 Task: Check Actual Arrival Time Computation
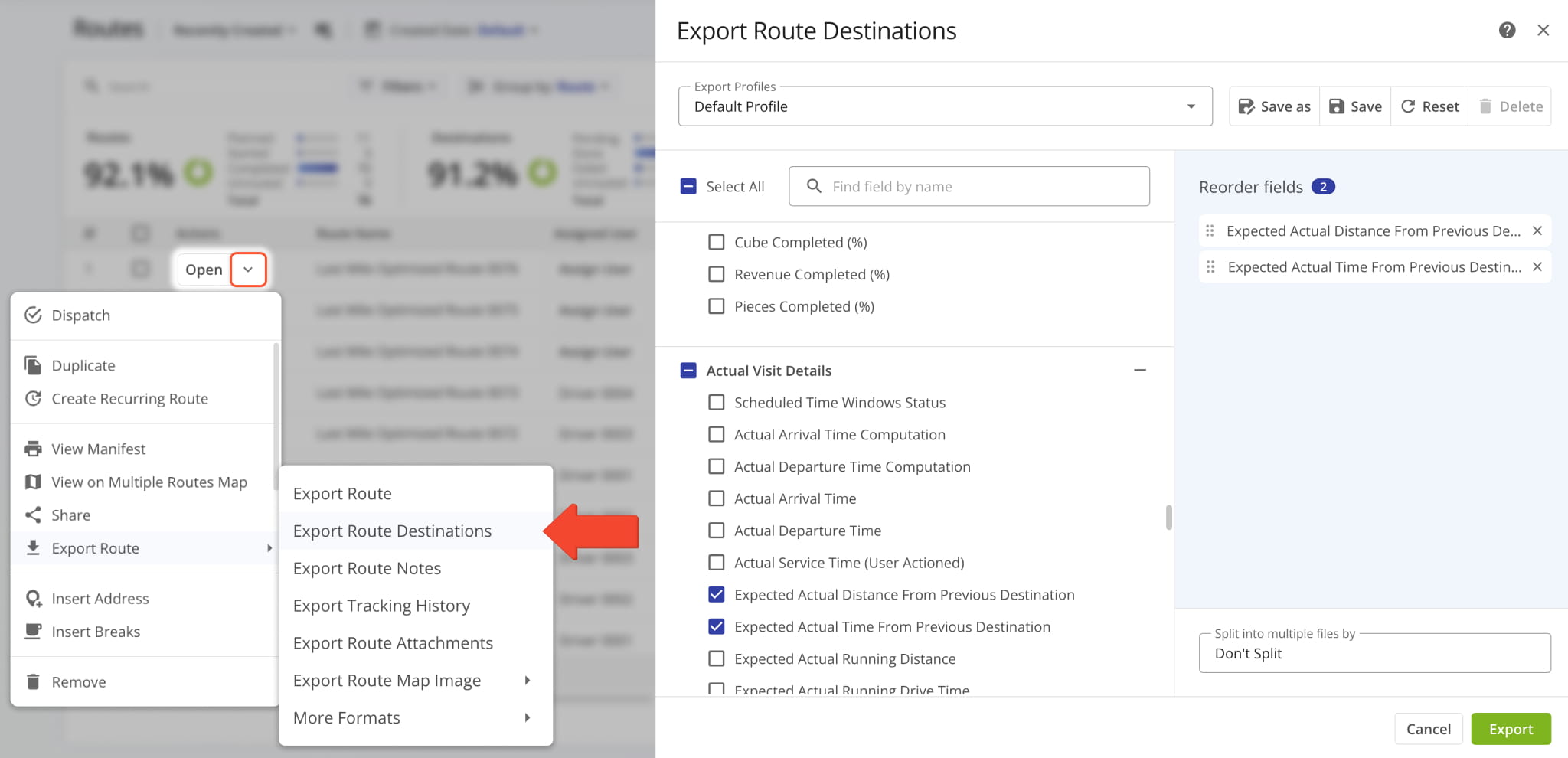point(716,434)
